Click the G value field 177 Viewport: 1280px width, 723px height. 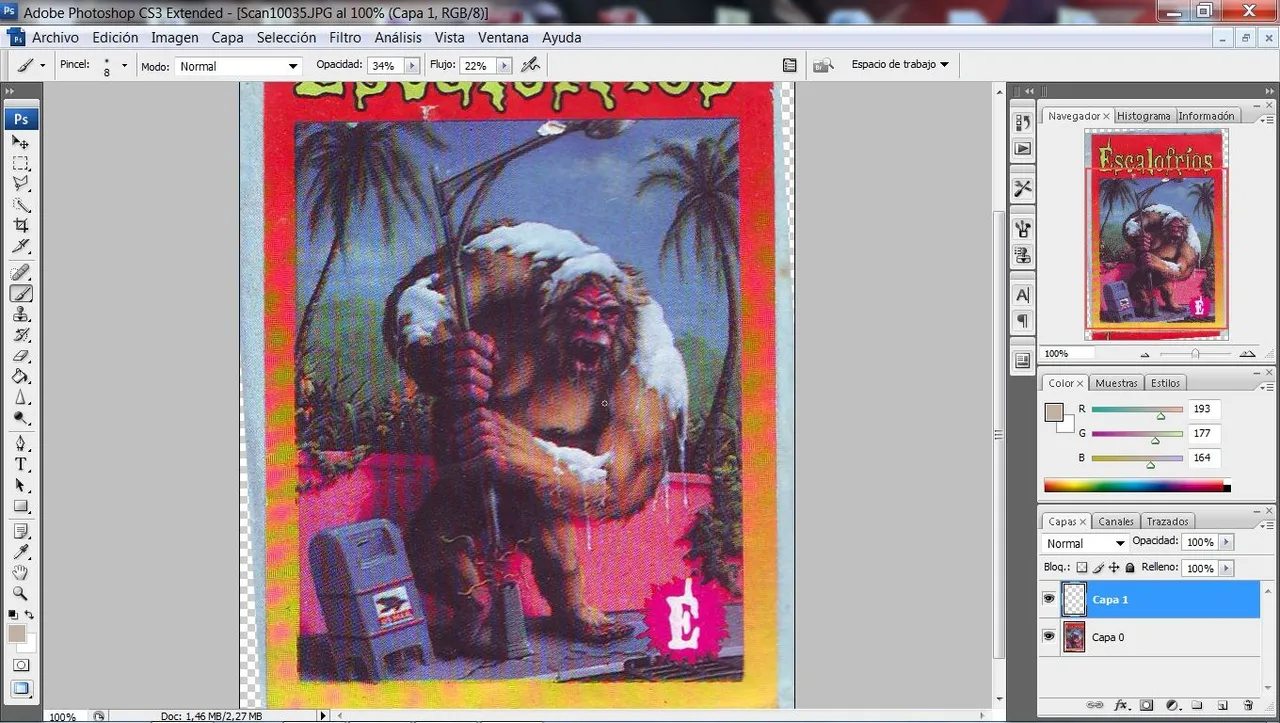tap(1204, 433)
